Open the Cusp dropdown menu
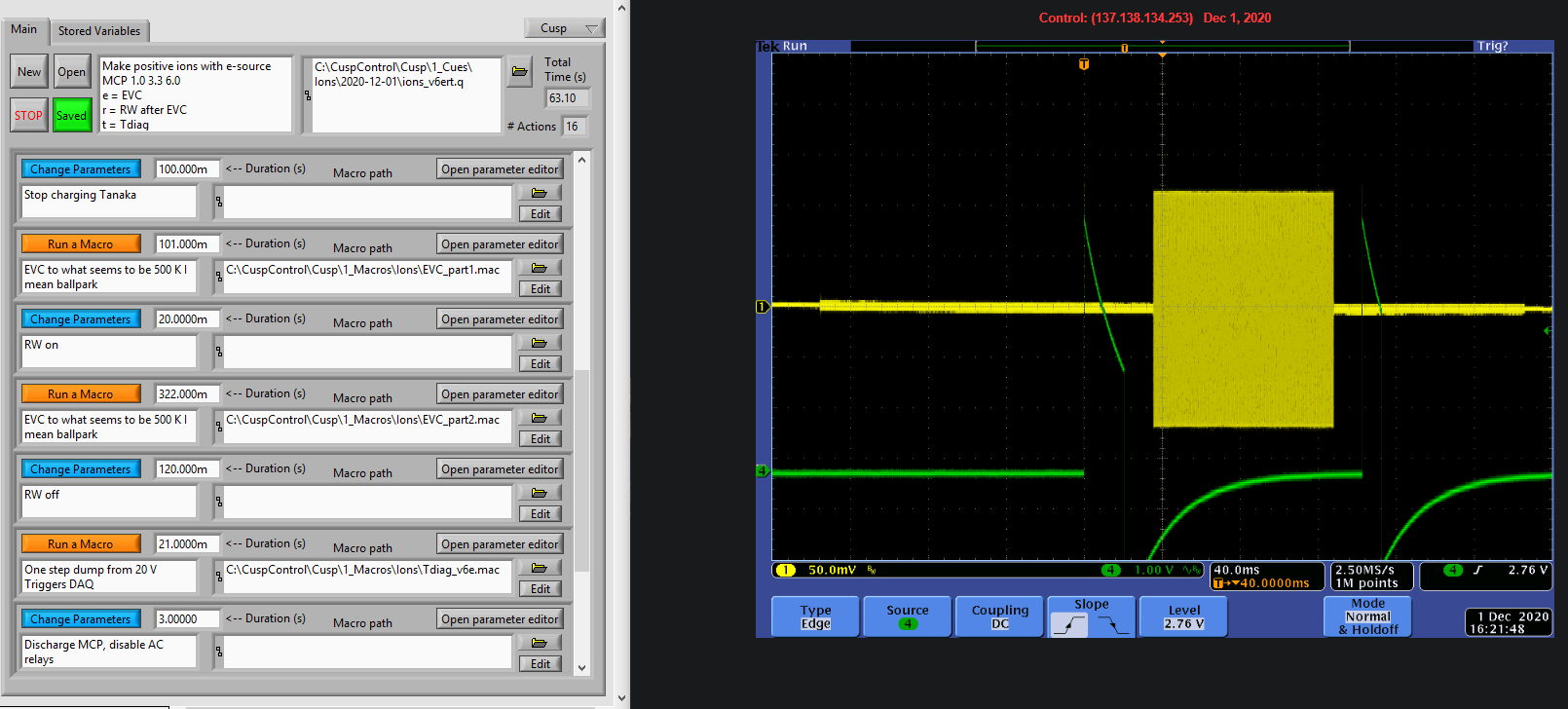Screen dimensions: 1568x709 [565, 28]
